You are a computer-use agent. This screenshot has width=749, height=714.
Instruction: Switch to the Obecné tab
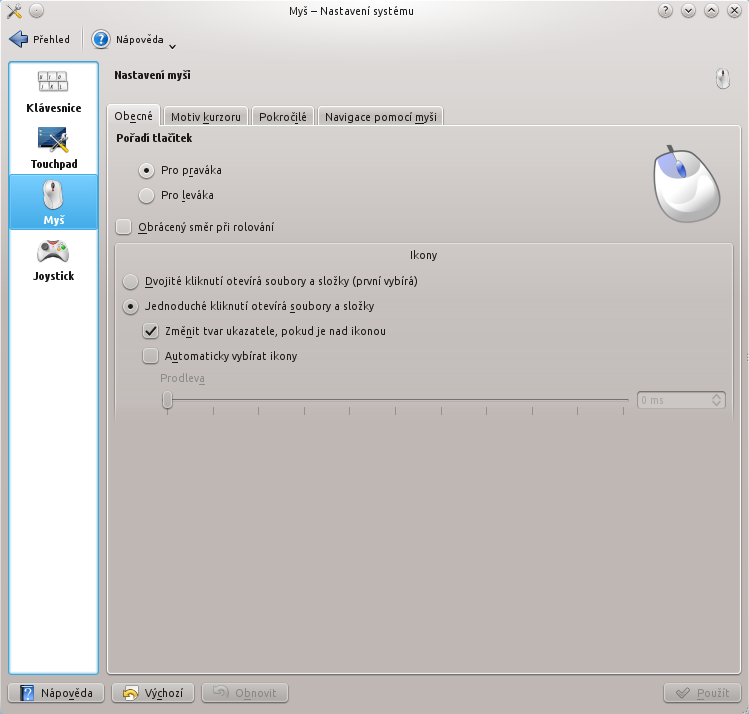133,116
